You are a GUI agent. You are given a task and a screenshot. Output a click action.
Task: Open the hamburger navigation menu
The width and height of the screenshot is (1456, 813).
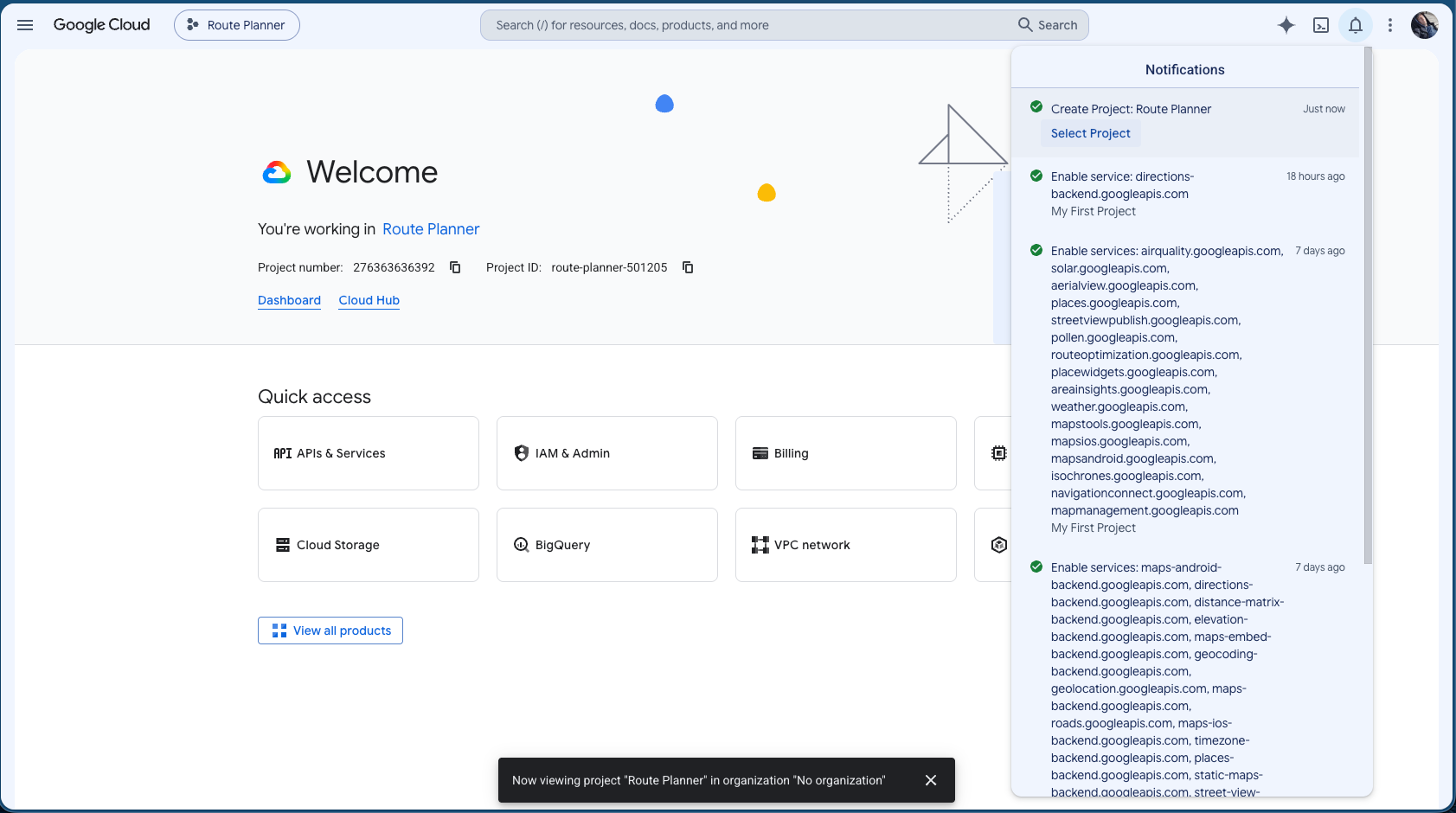25,25
